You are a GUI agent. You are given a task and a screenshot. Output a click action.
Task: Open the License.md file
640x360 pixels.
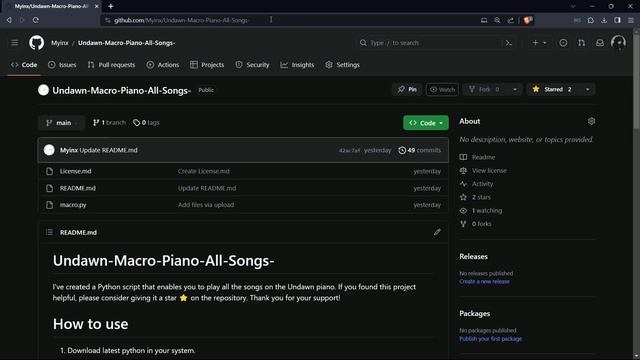(76, 171)
